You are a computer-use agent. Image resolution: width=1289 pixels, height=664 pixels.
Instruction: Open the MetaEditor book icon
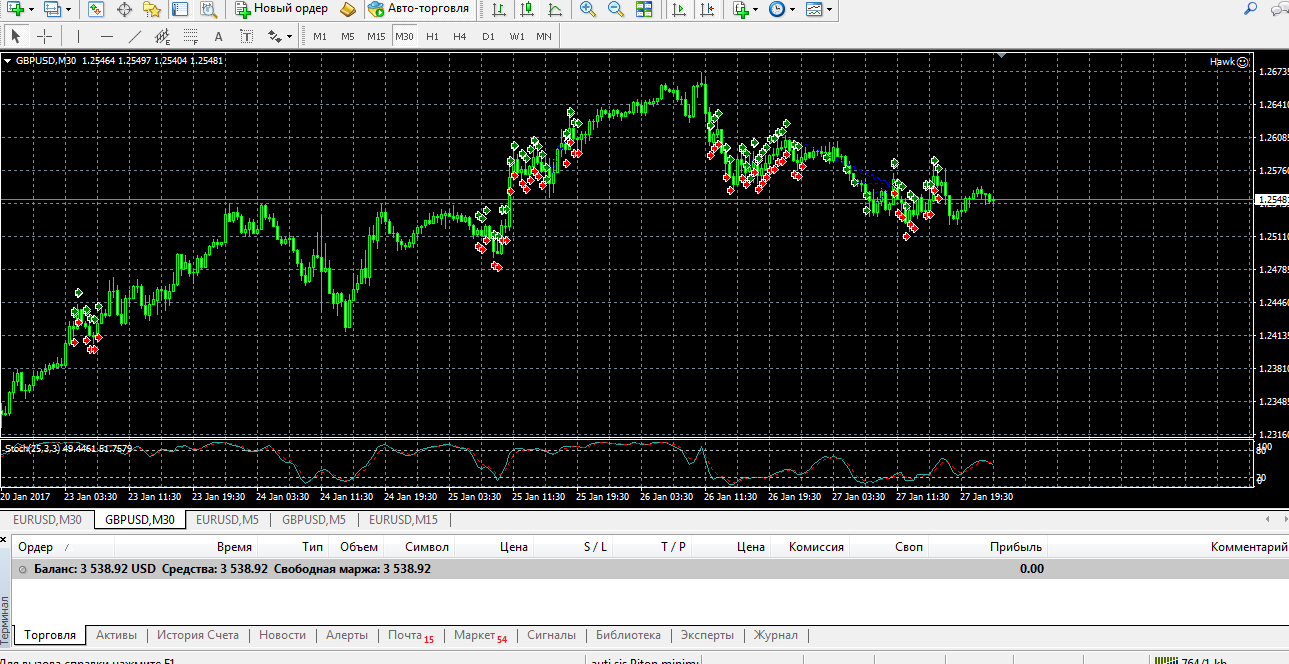(348, 9)
